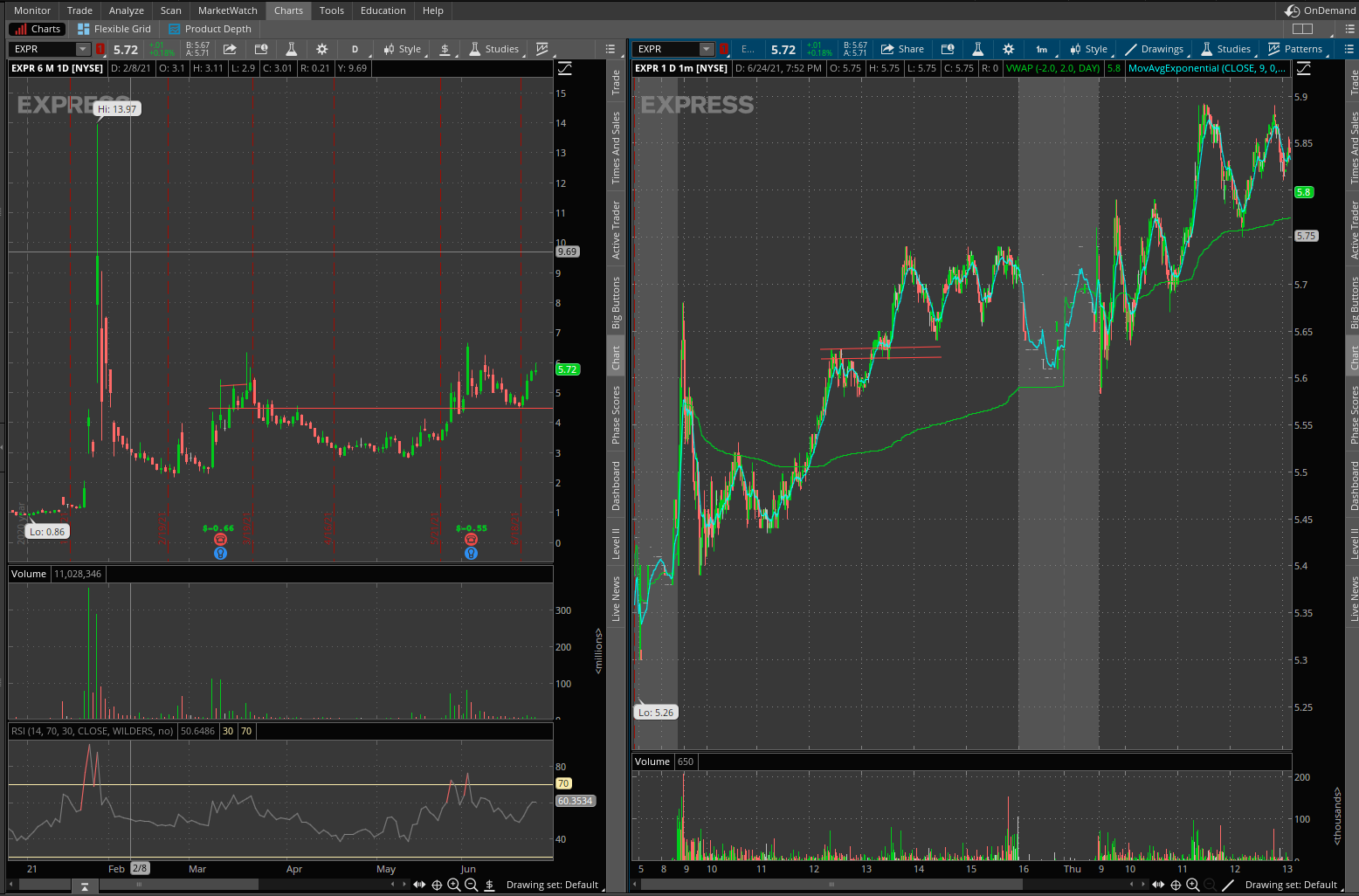The height and width of the screenshot is (896, 1359).
Task: Toggle the left chart's scroll-to-latest button
Action: [x=84, y=886]
